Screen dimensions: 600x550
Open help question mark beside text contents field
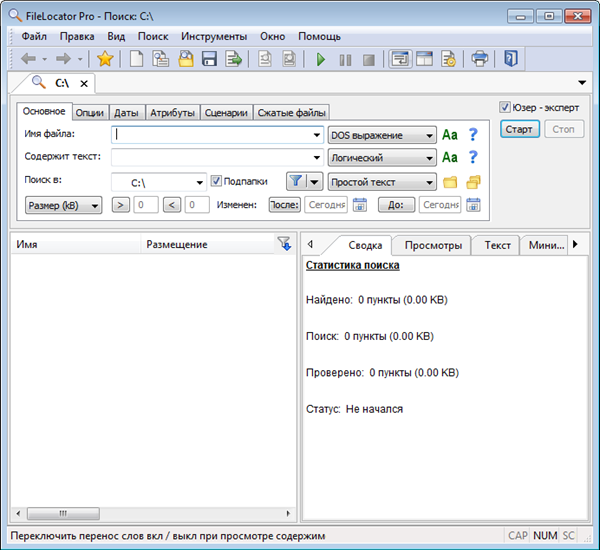click(473, 157)
